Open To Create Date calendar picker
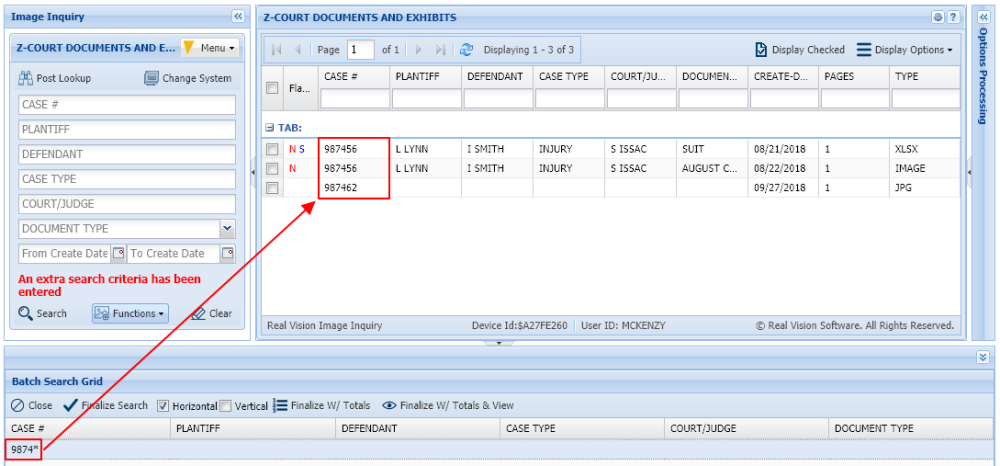The width and height of the screenshot is (1000, 466). [227, 254]
